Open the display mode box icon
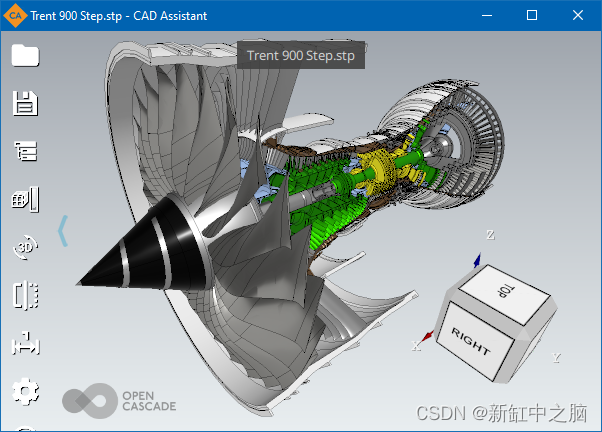602x432 pixels. [x=26, y=199]
